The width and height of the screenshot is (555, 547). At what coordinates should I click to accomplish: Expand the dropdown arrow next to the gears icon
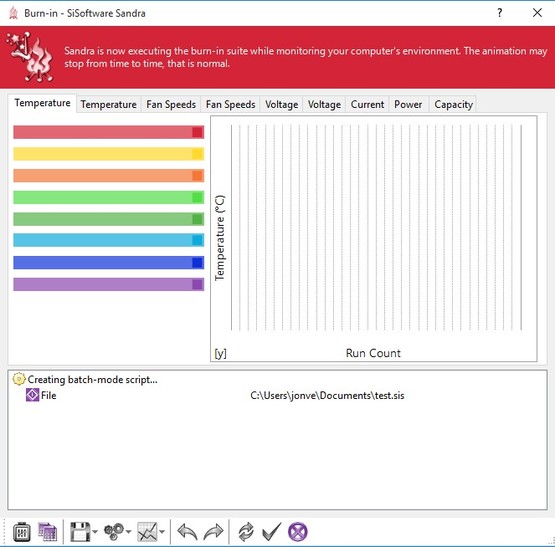[128, 532]
